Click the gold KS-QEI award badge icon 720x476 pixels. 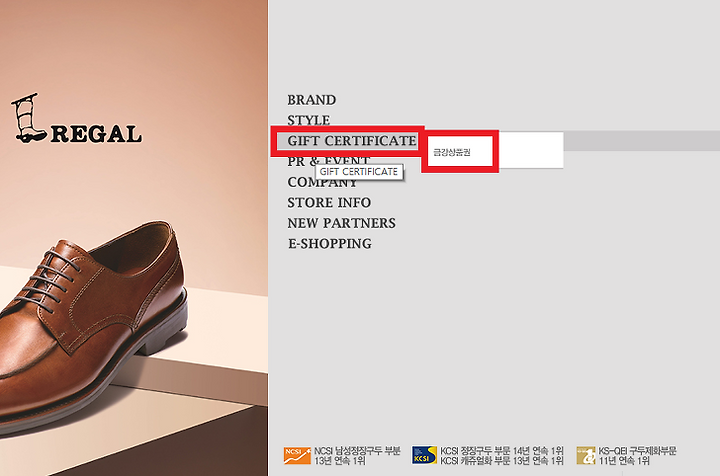(586, 455)
